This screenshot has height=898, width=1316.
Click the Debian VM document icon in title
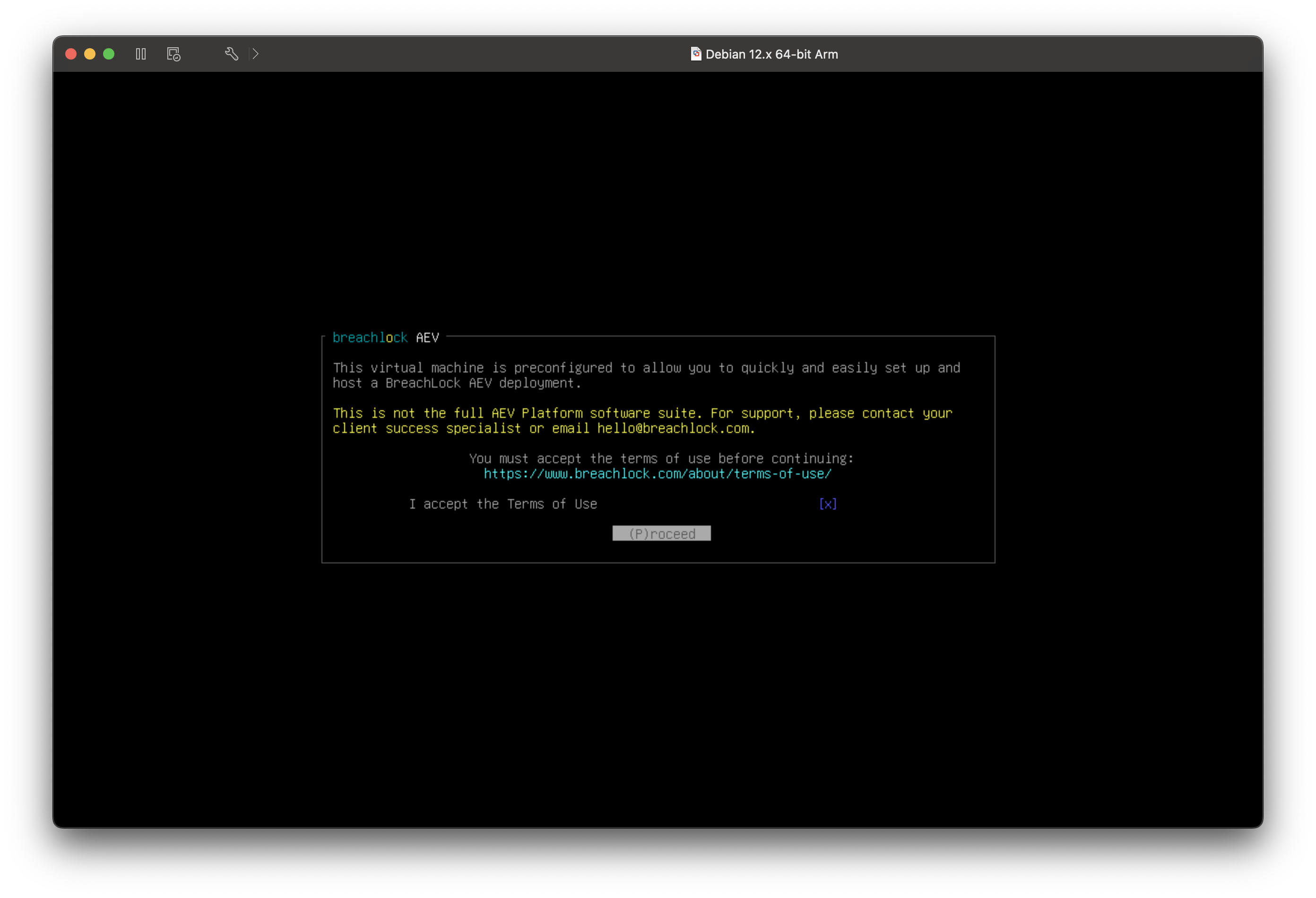click(696, 54)
